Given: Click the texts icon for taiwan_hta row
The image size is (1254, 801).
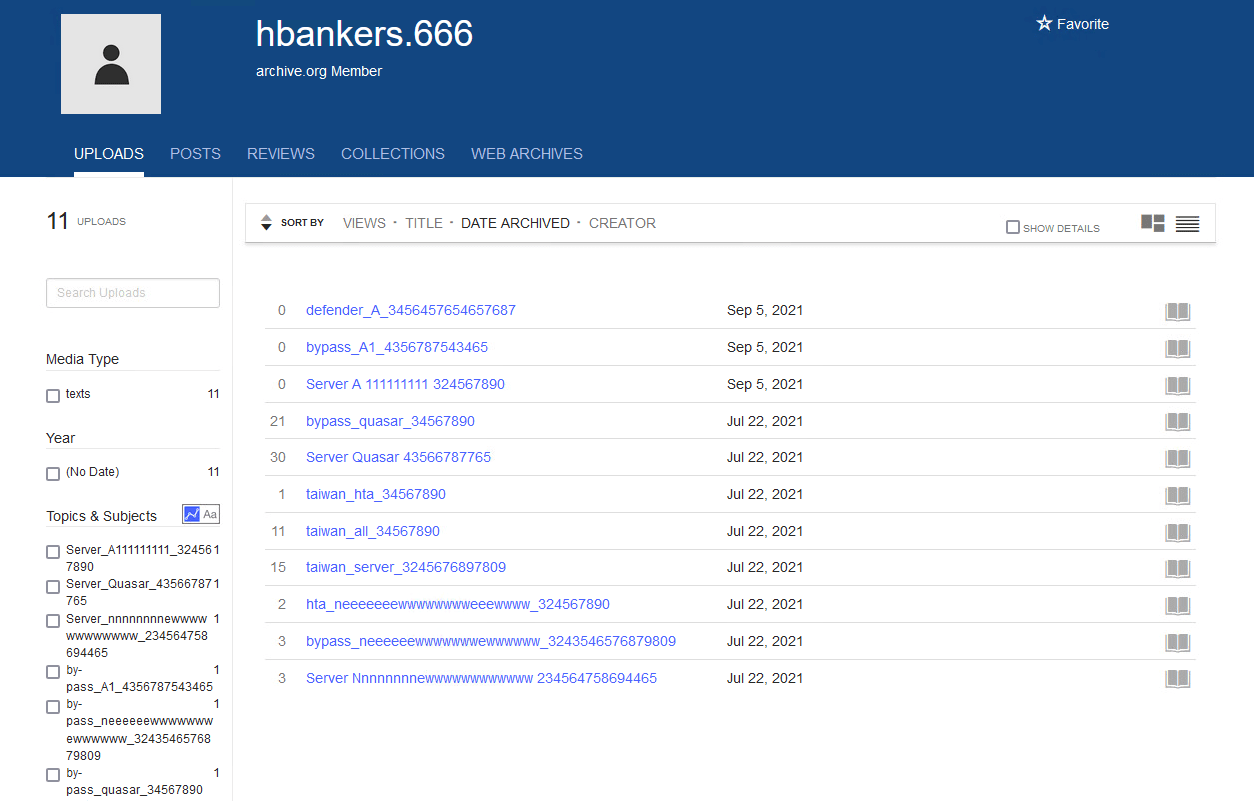Looking at the screenshot, I should (x=1178, y=495).
